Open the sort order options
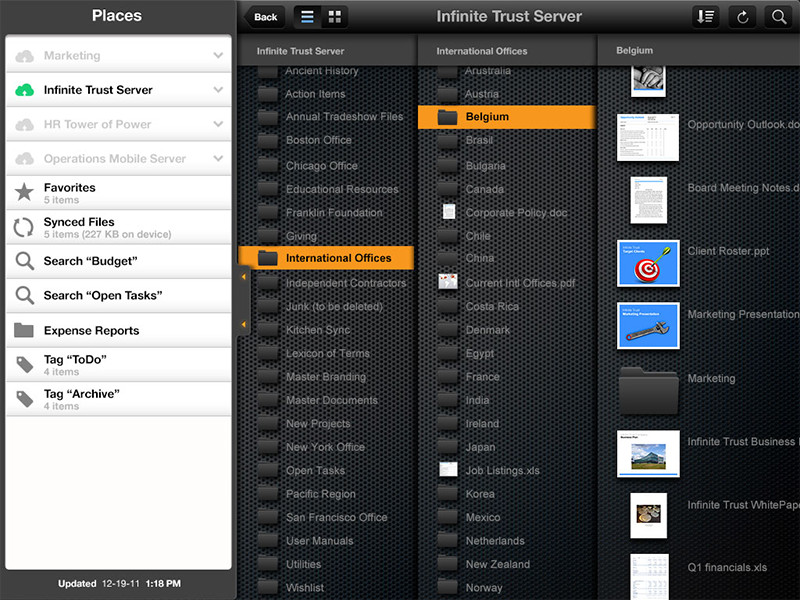This screenshot has height=600, width=800. pos(705,17)
